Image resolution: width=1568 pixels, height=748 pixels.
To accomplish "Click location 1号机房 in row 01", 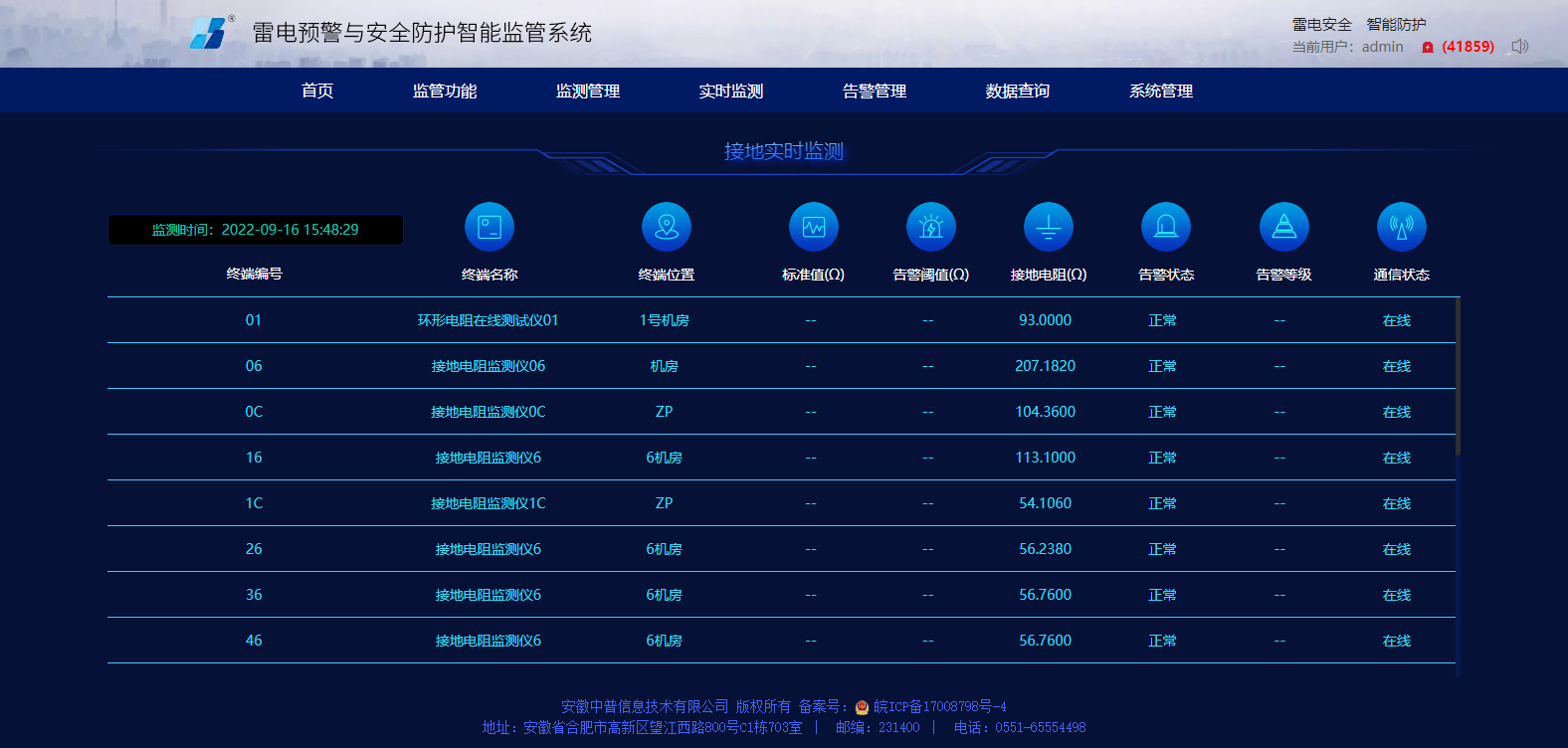I will (x=665, y=320).
